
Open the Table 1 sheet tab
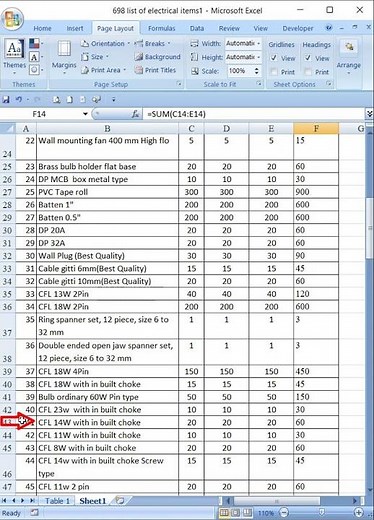(x=57, y=501)
